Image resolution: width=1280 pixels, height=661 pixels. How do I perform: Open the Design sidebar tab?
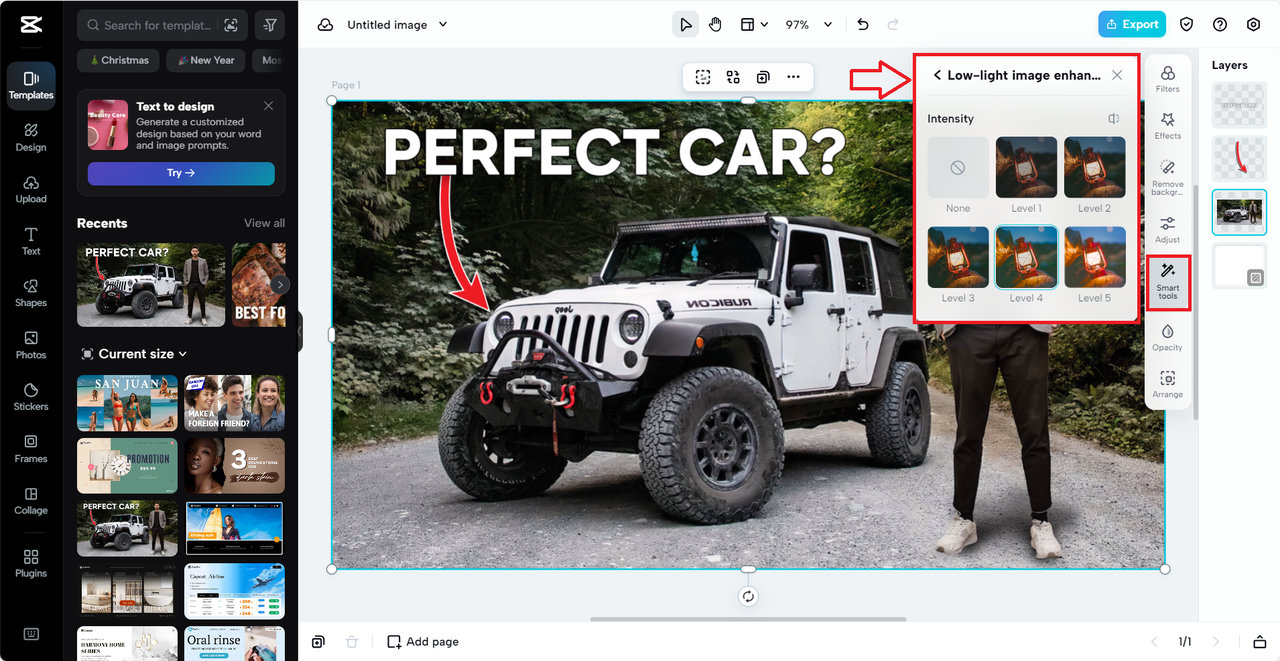[x=31, y=137]
